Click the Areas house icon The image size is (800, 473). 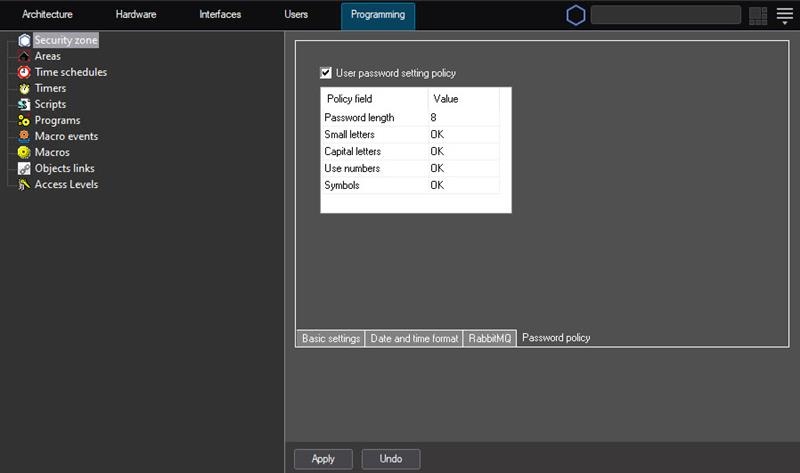click(24, 56)
